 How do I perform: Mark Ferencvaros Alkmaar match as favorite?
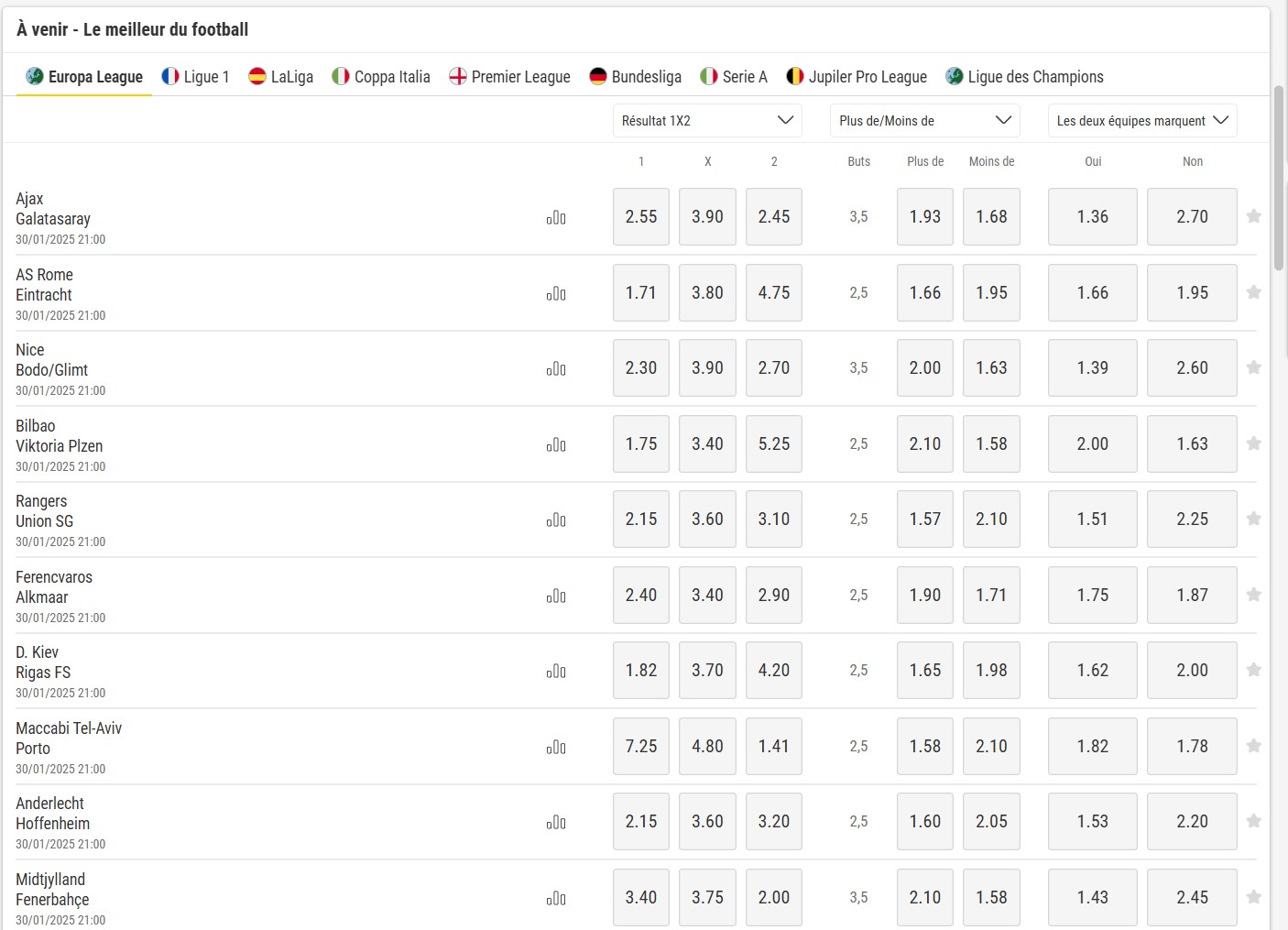pyautogui.click(x=1254, y=595)
